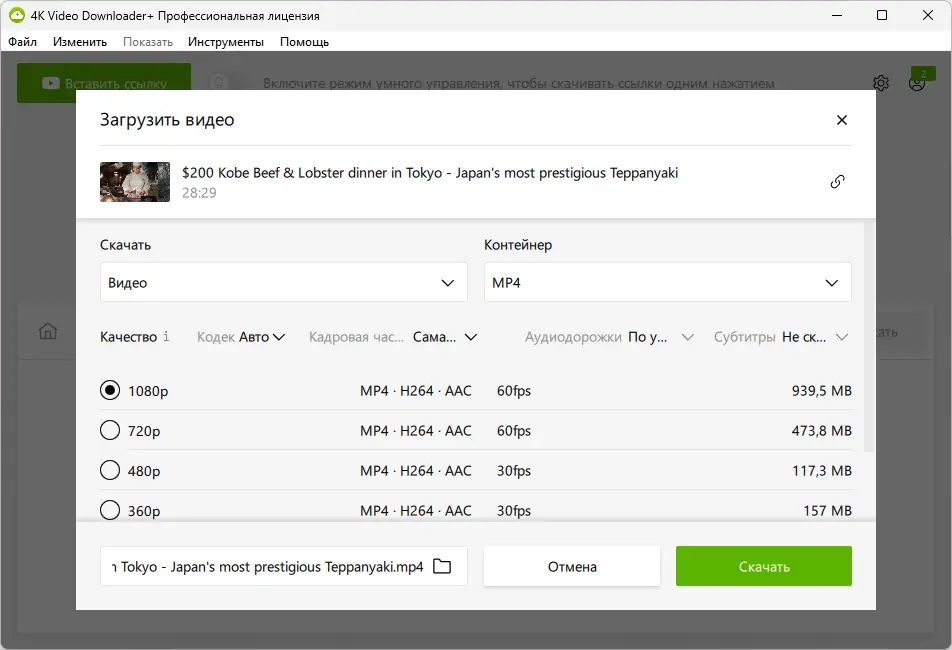Screen dimensions: 952x650
Task: Open the Скачать type dropdown (Видео)
Action: (284, 282)
